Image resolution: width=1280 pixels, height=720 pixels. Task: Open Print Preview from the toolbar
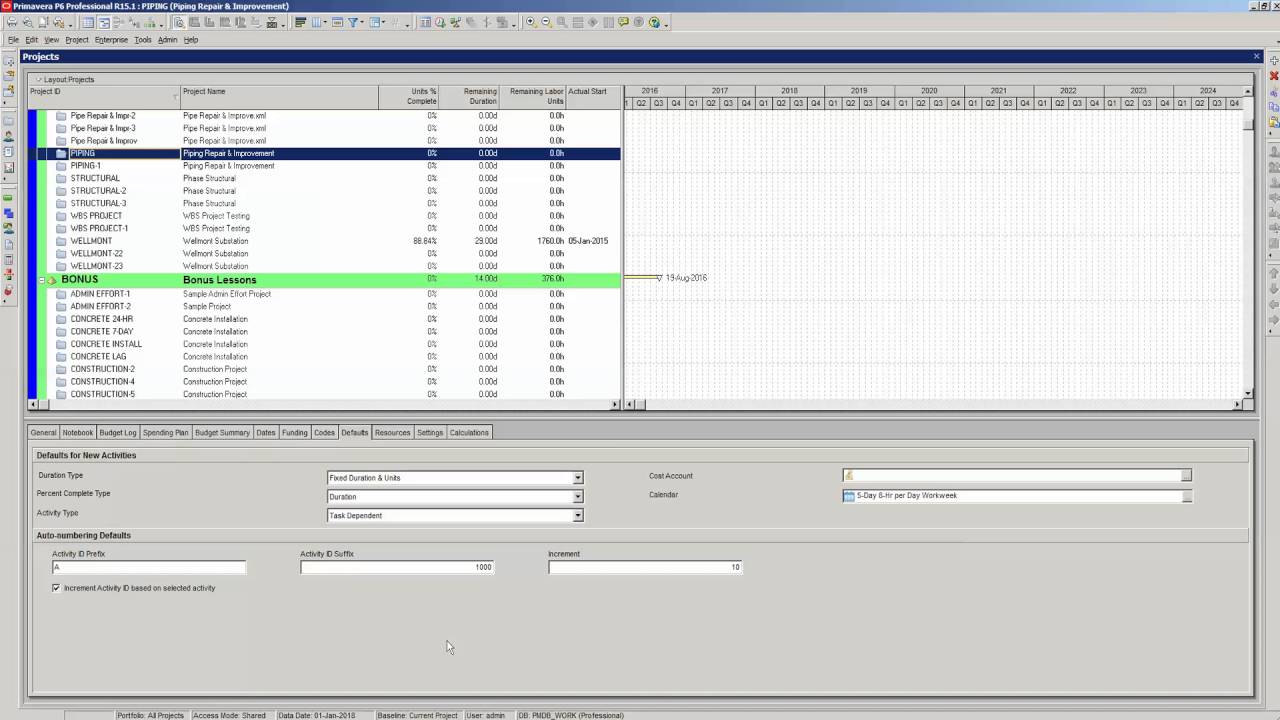pos(28,22)
